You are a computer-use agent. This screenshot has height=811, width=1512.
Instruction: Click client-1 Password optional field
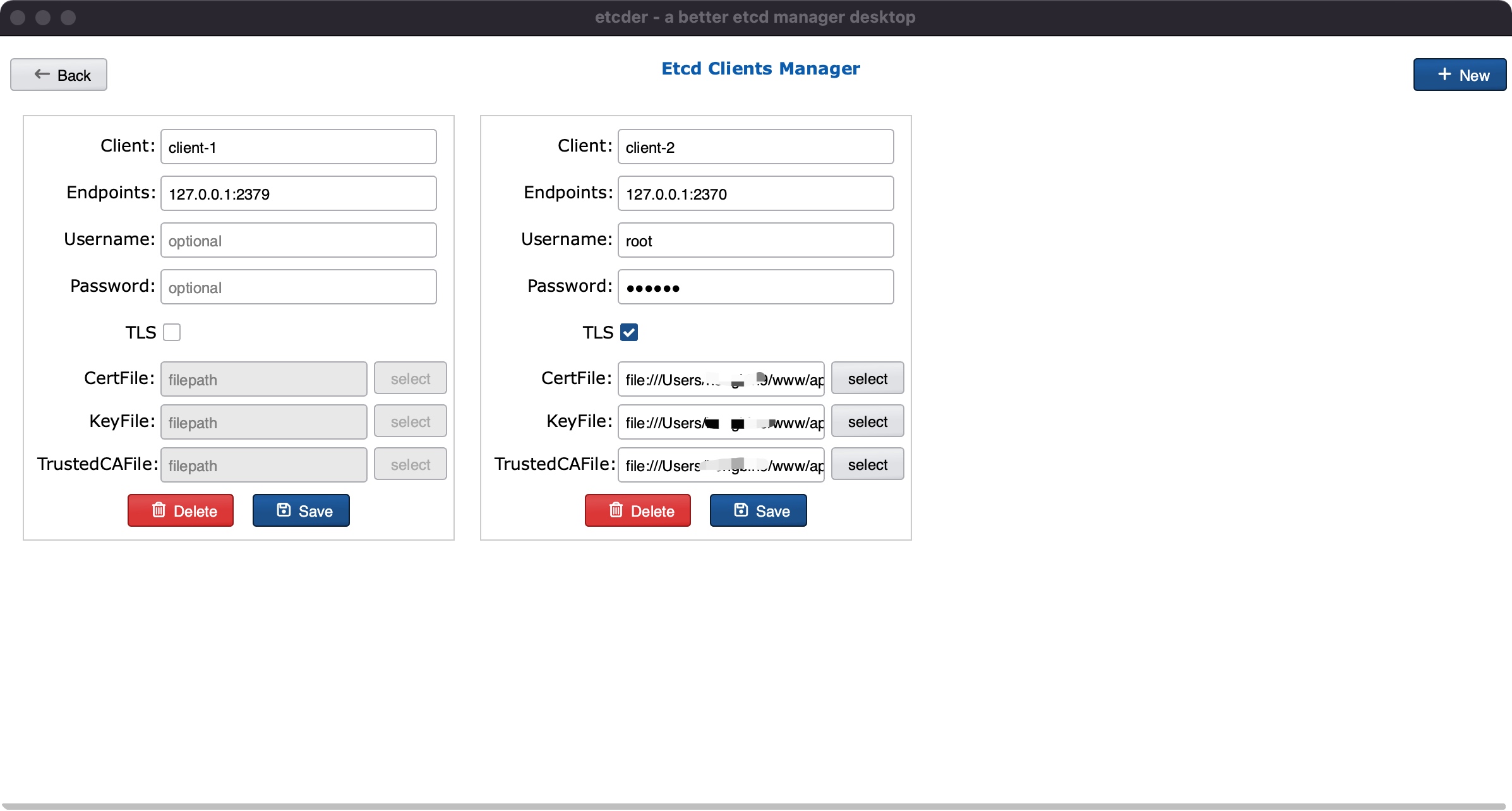[x=298, y=287]
